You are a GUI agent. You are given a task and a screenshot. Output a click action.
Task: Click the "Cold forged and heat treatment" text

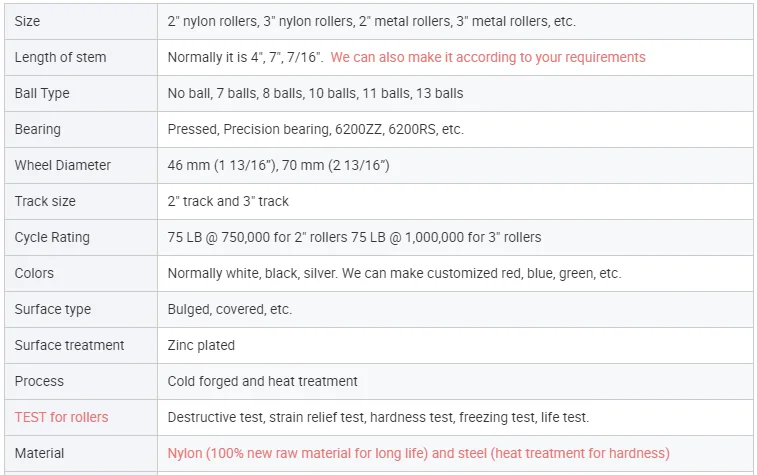[262, 381]
